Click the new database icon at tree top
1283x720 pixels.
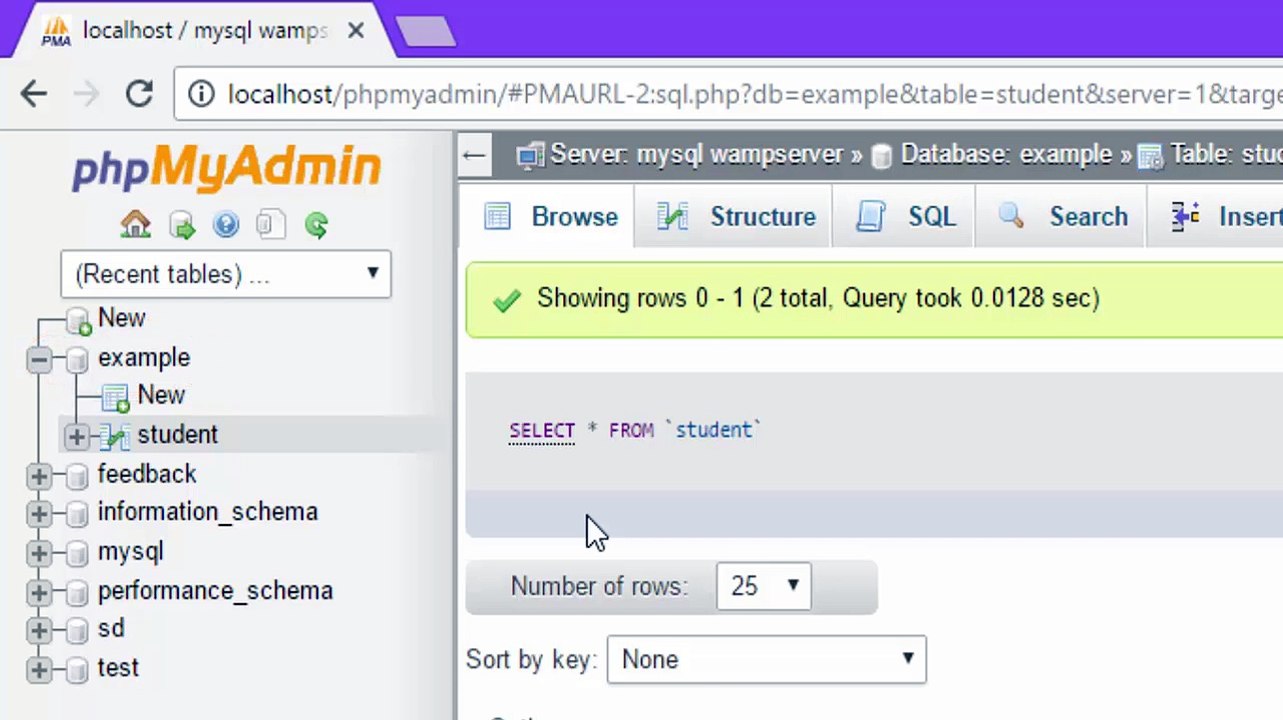[78, 321]
